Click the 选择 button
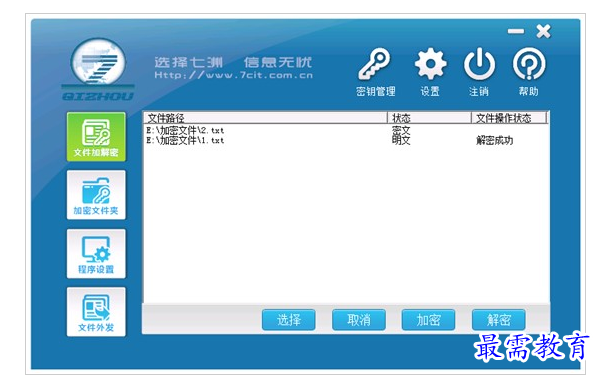 click(x=289, y=320)
